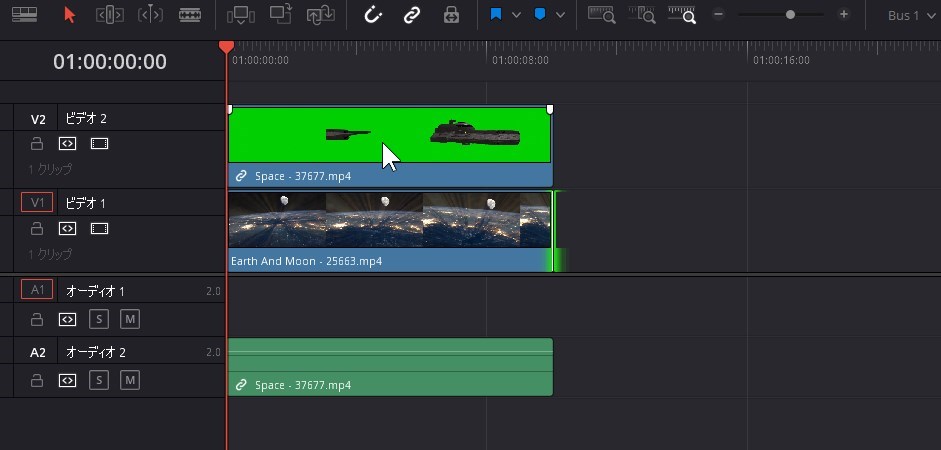Click the オーディオ 1 track name
This screenshot has height=450, width=941.
[95, 292]
